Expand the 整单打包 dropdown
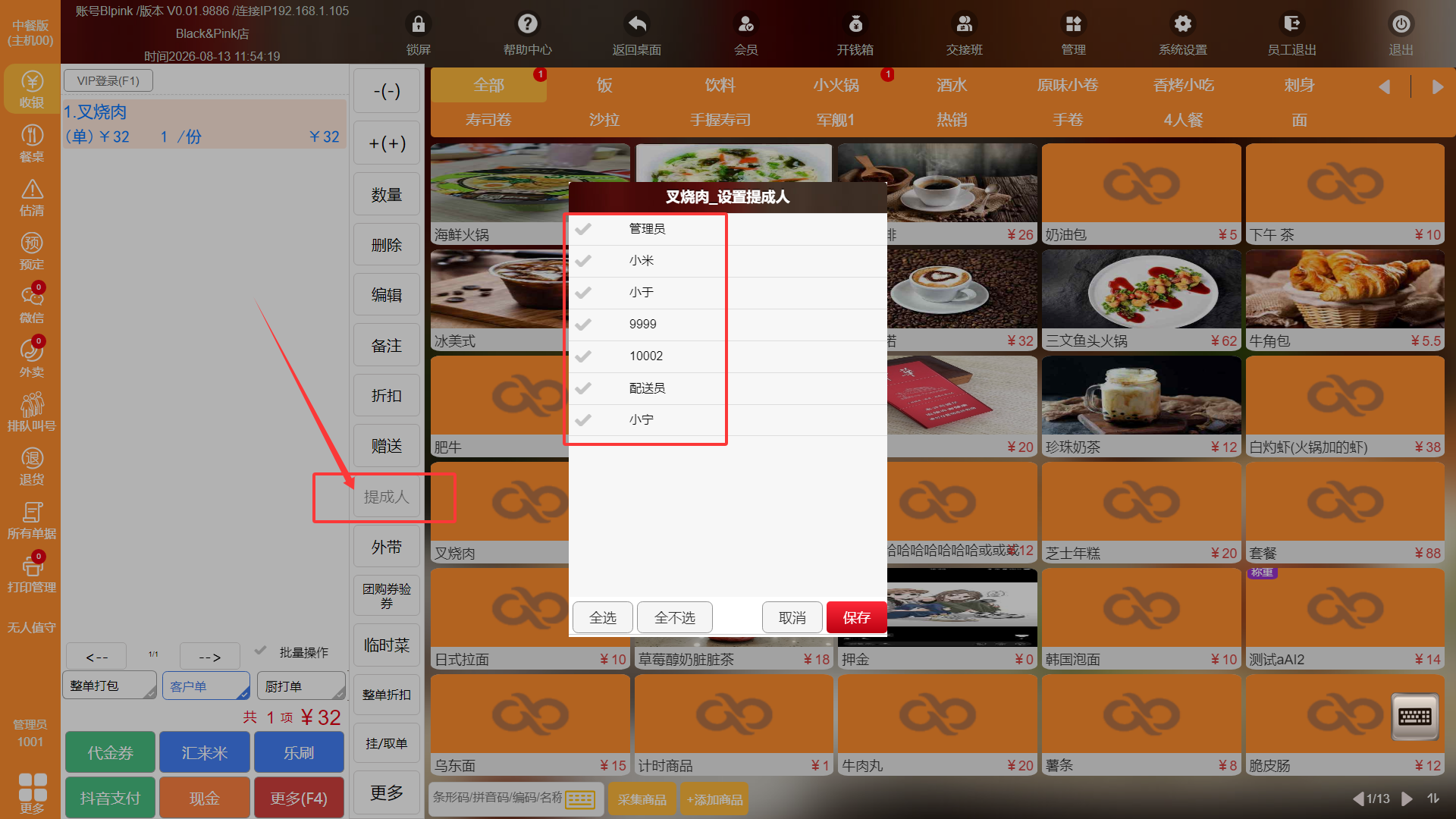 pos(110,686)
